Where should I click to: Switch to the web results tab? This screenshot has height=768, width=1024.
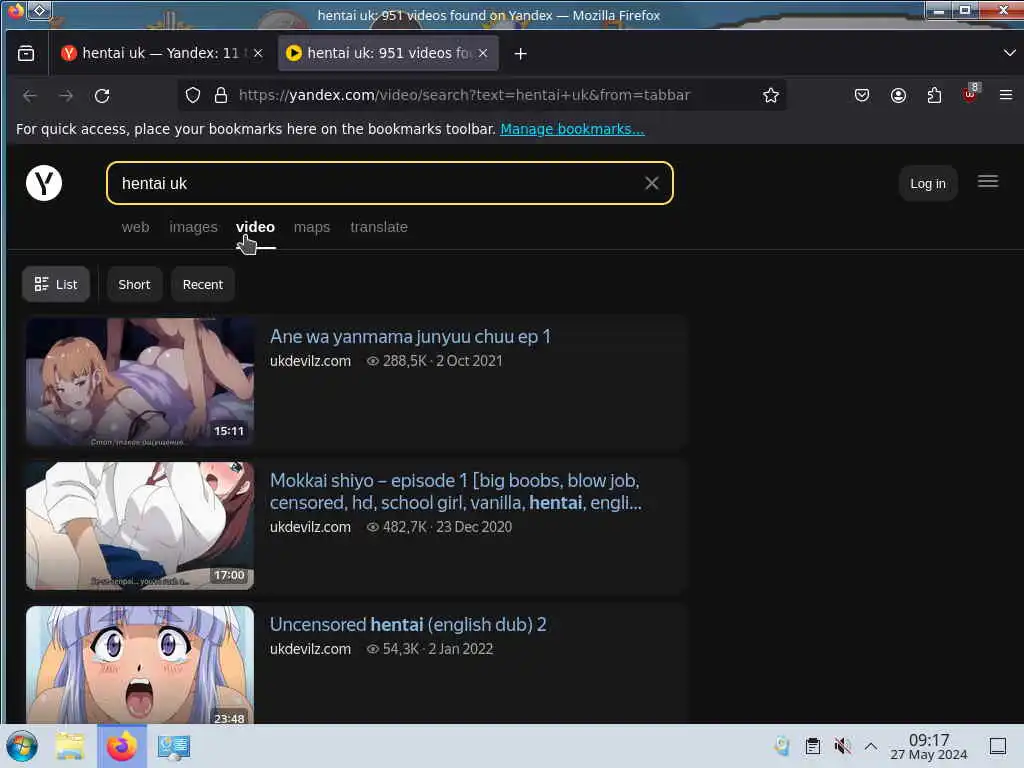[135, 227]
